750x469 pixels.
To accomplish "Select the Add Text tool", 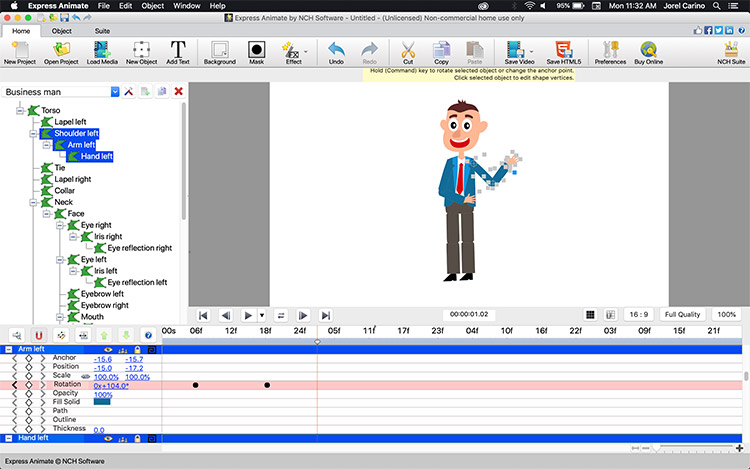I will click(x=178, y=51).
